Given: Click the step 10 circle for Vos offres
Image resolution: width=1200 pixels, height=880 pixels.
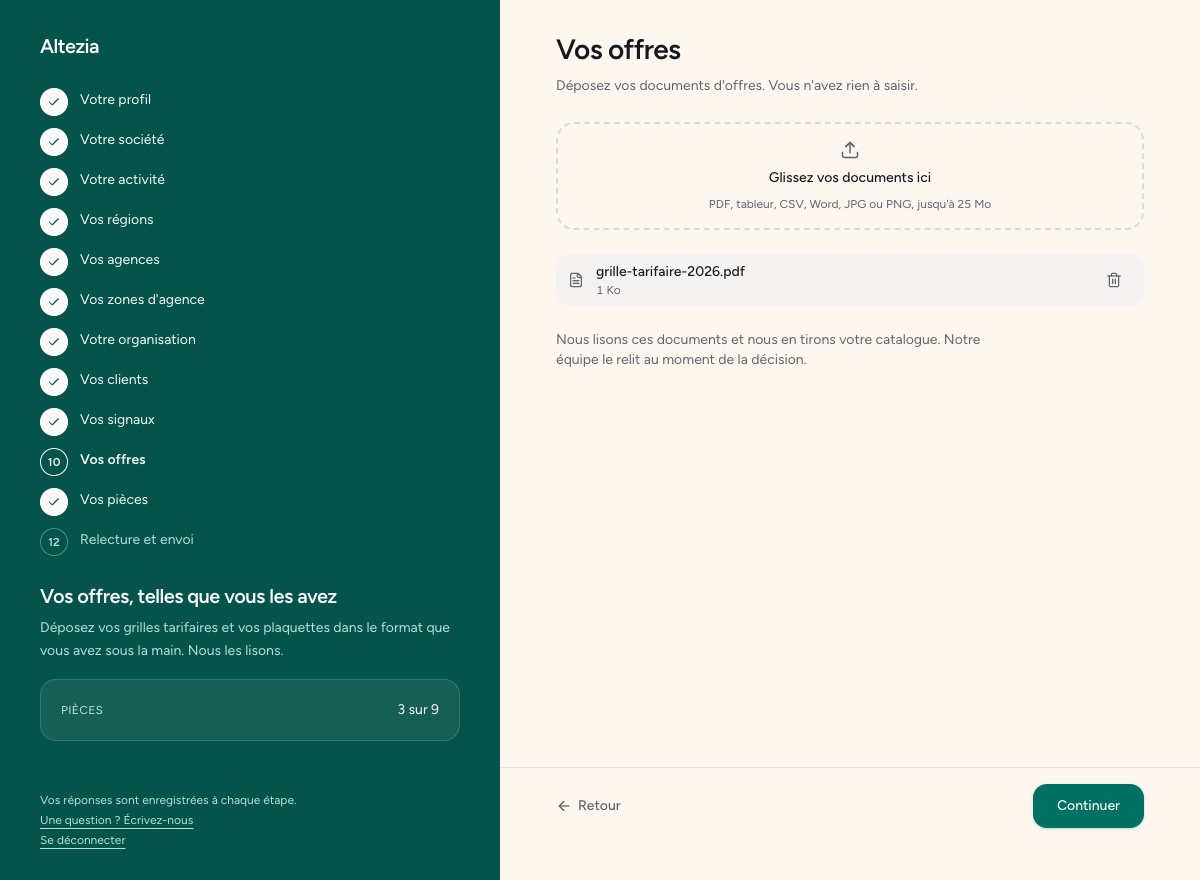Looking at the screenshot, I should (x=54, y=462).
